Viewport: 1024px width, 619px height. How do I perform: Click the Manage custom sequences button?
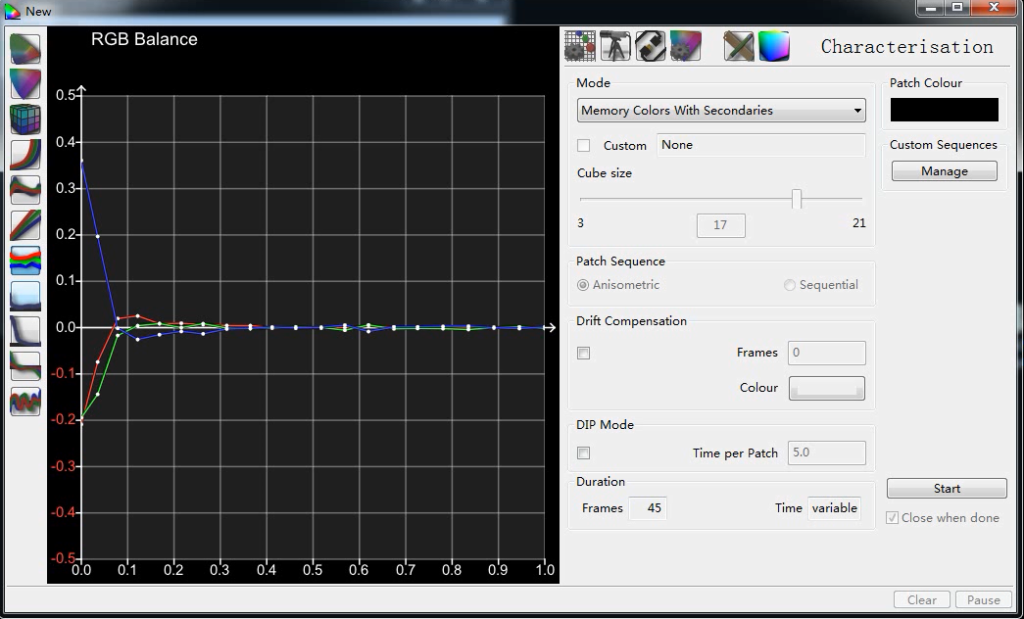tap(944, 171)
